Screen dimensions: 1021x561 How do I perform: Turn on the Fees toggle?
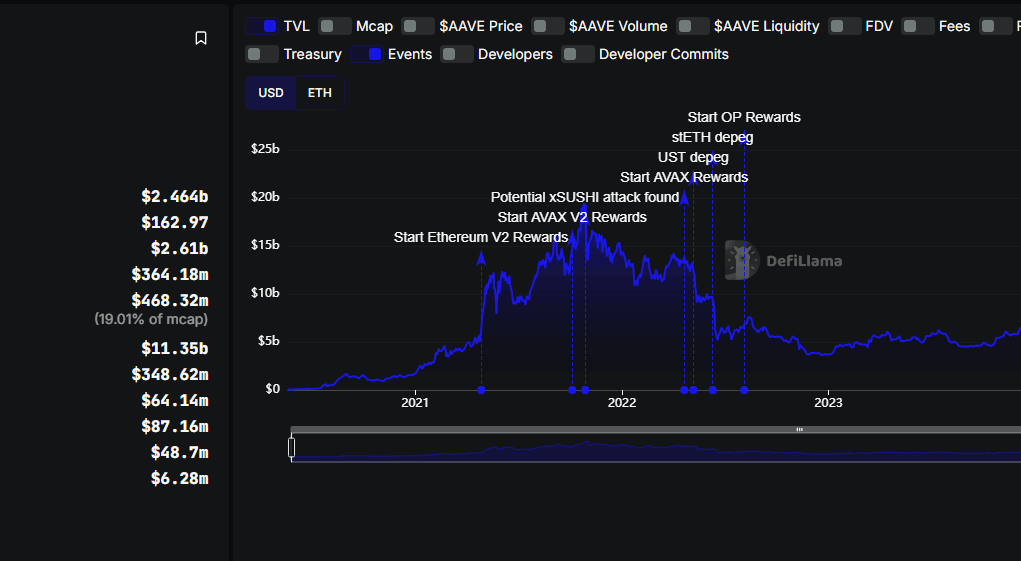pos(918,26)
